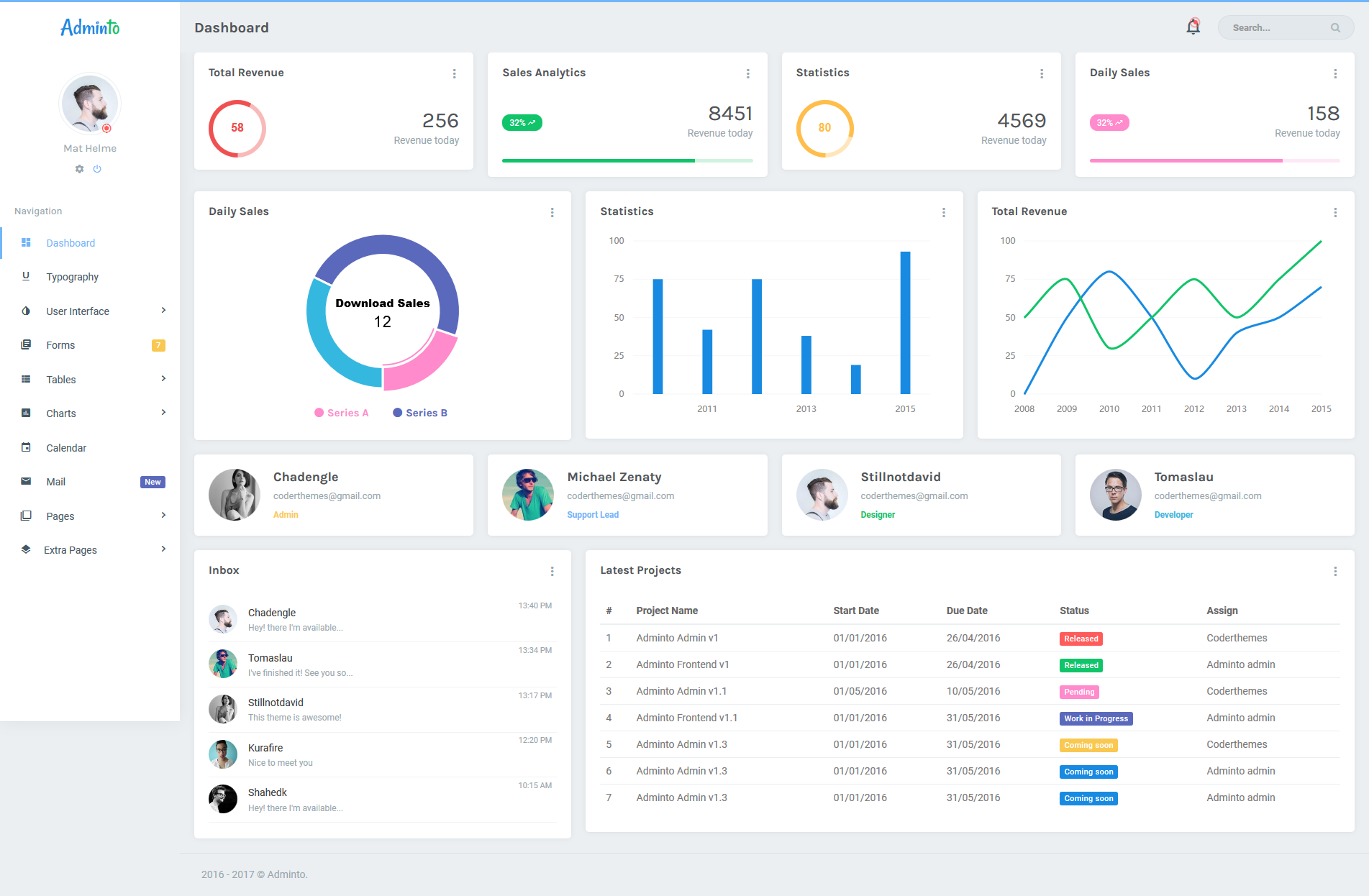This screenshot has height=896, width=1369.
Task: Open the Tables navigation item
Action: [x=61, y=379]
